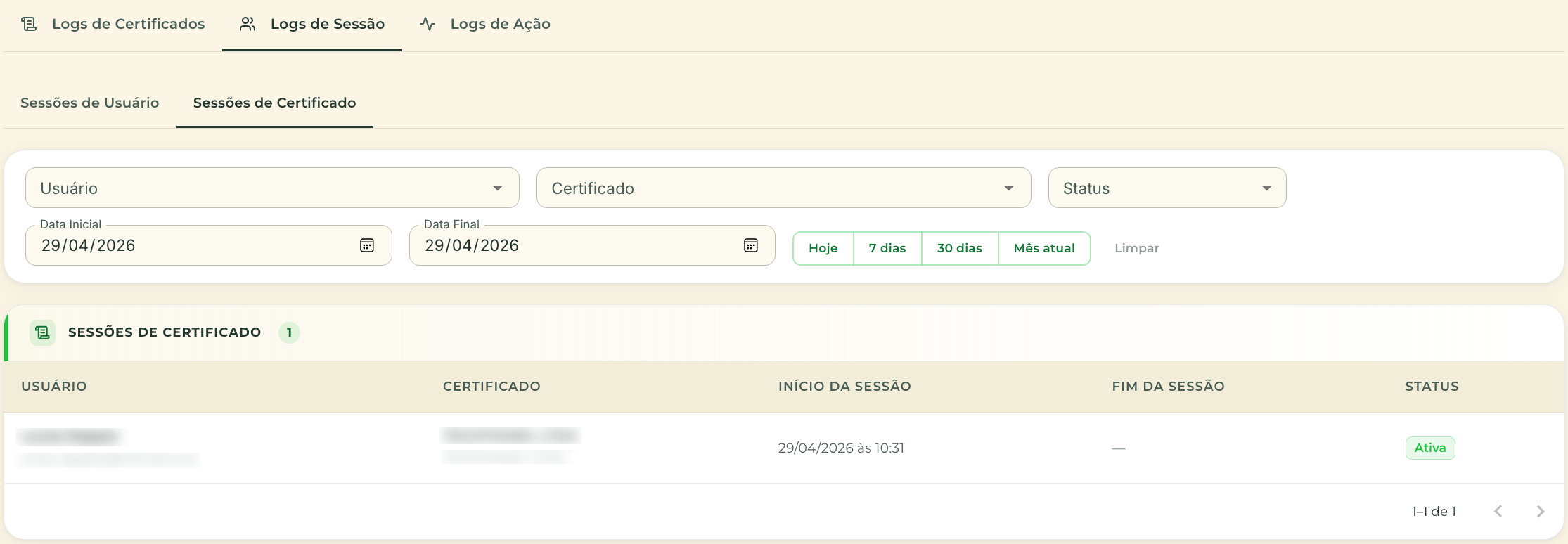Click the FIM DA SESSÃO column header

(x=1168, y=386)
